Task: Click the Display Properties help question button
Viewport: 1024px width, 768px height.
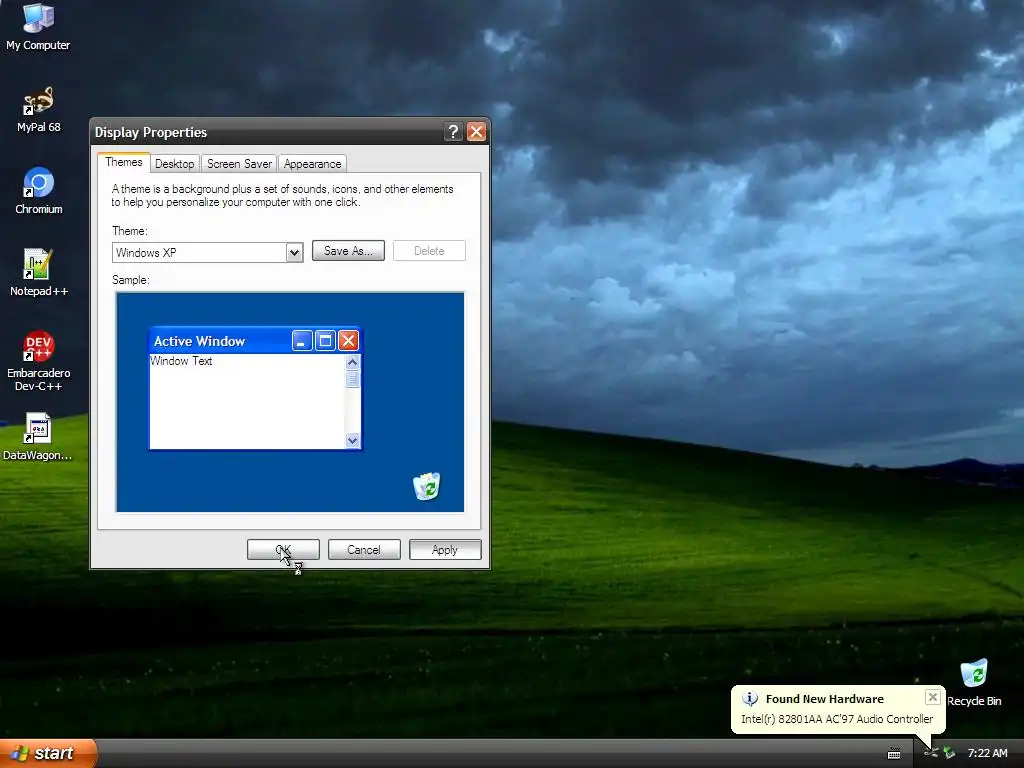Action: (x=453, y=131)
